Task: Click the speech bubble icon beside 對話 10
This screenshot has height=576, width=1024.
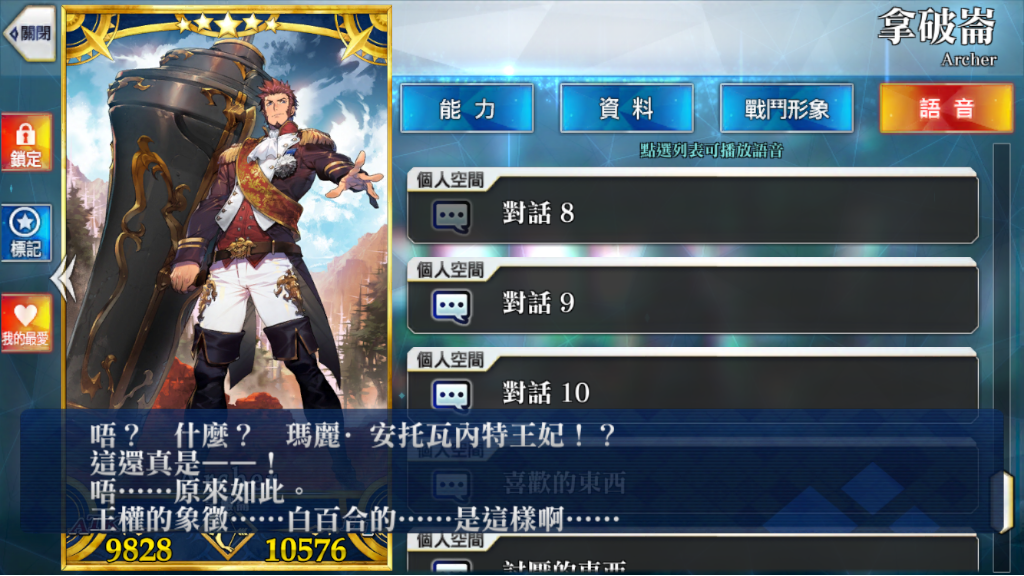Action: [x=451, y=395]
